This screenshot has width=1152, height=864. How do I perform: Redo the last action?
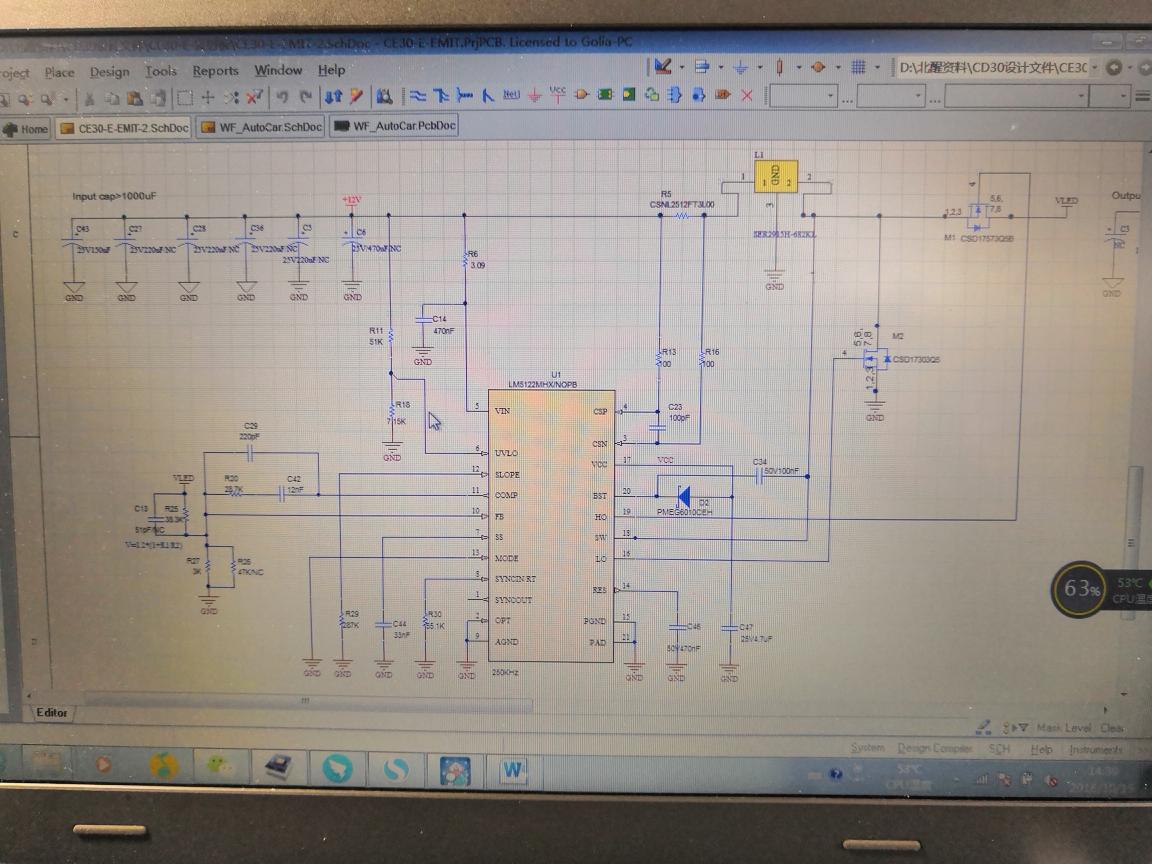coord(306,96)
